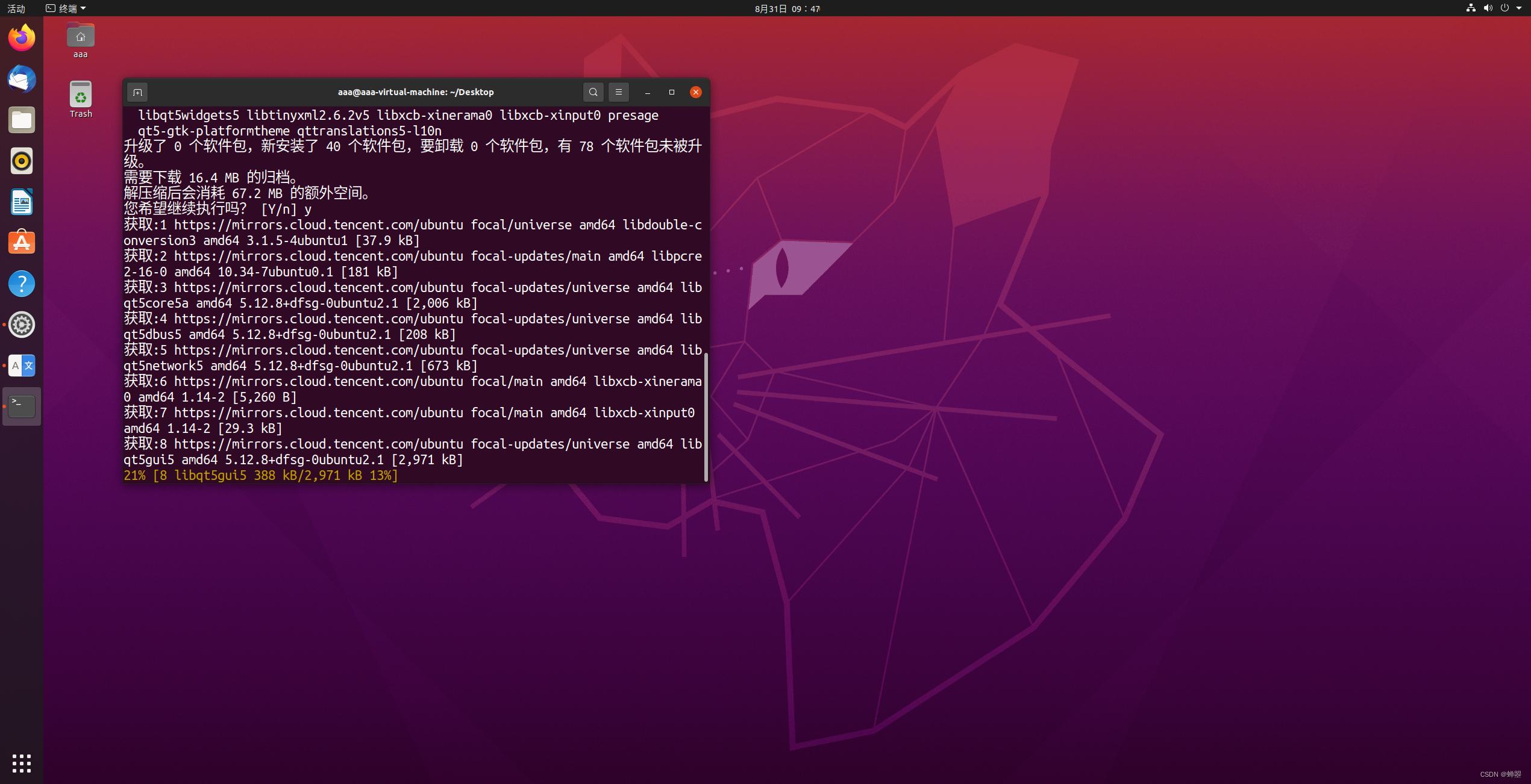The height and width of the screenshot is (784, 1531).
Task: Select the Trash desktop icon
Action: [x=81, y=99]
